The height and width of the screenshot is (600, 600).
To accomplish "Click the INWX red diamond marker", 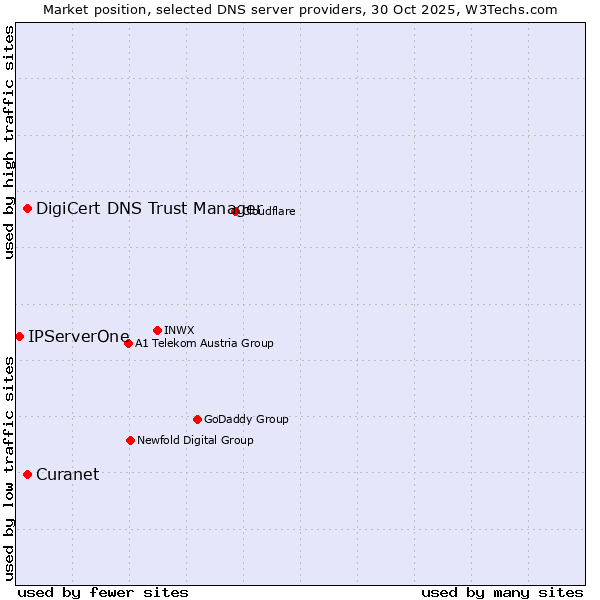I will (x=157, y=330).
